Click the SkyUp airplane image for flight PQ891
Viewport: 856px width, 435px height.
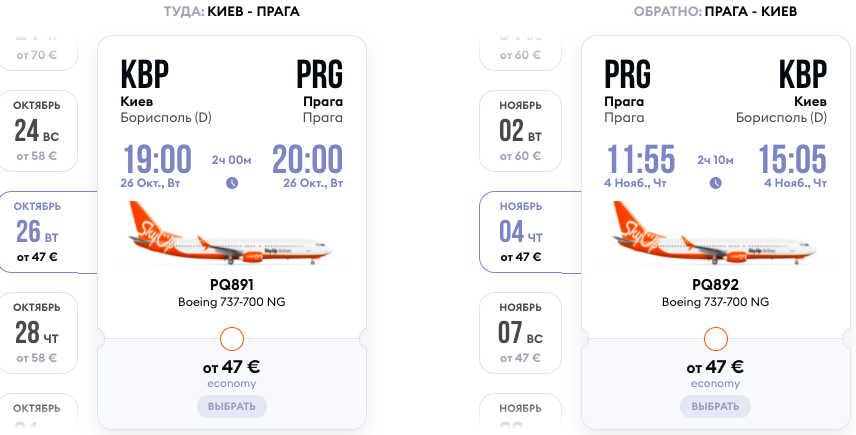(230, 233)
